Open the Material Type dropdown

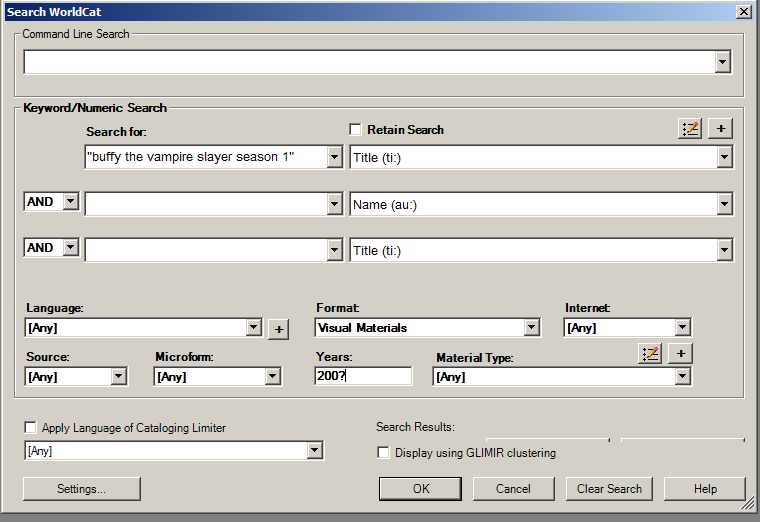[682, 377]
